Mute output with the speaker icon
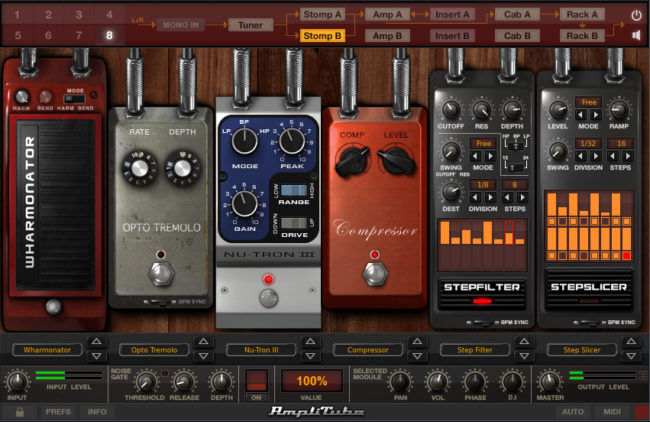This screenshot has width=650, height=422. pos(636,35)
